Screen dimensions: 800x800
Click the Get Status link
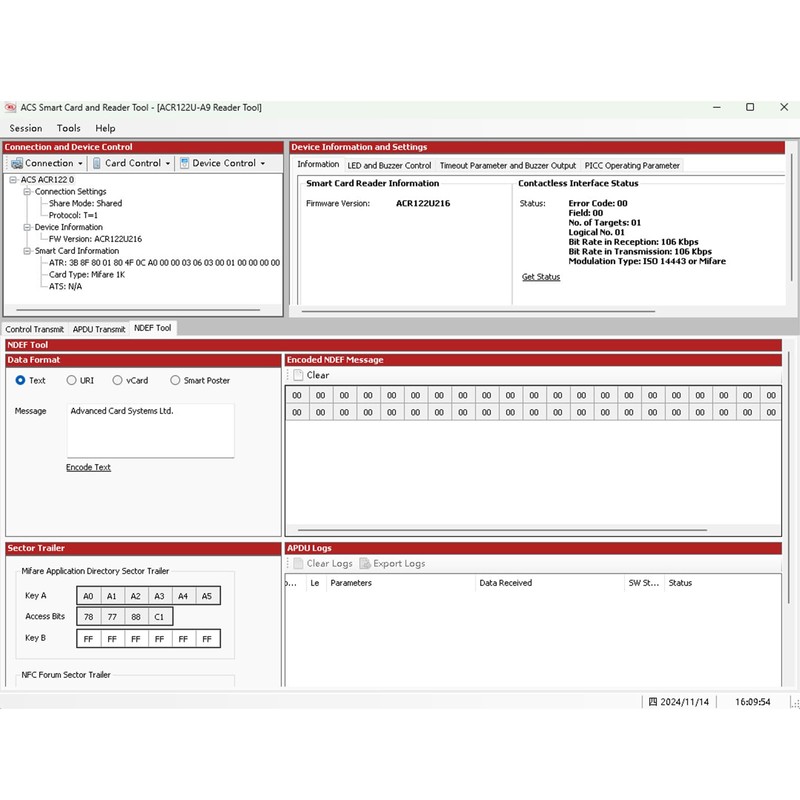pos(541,277)
